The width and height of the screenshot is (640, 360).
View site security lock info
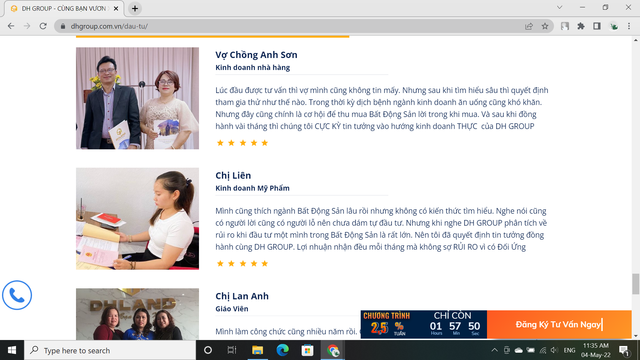coord(62,26)
